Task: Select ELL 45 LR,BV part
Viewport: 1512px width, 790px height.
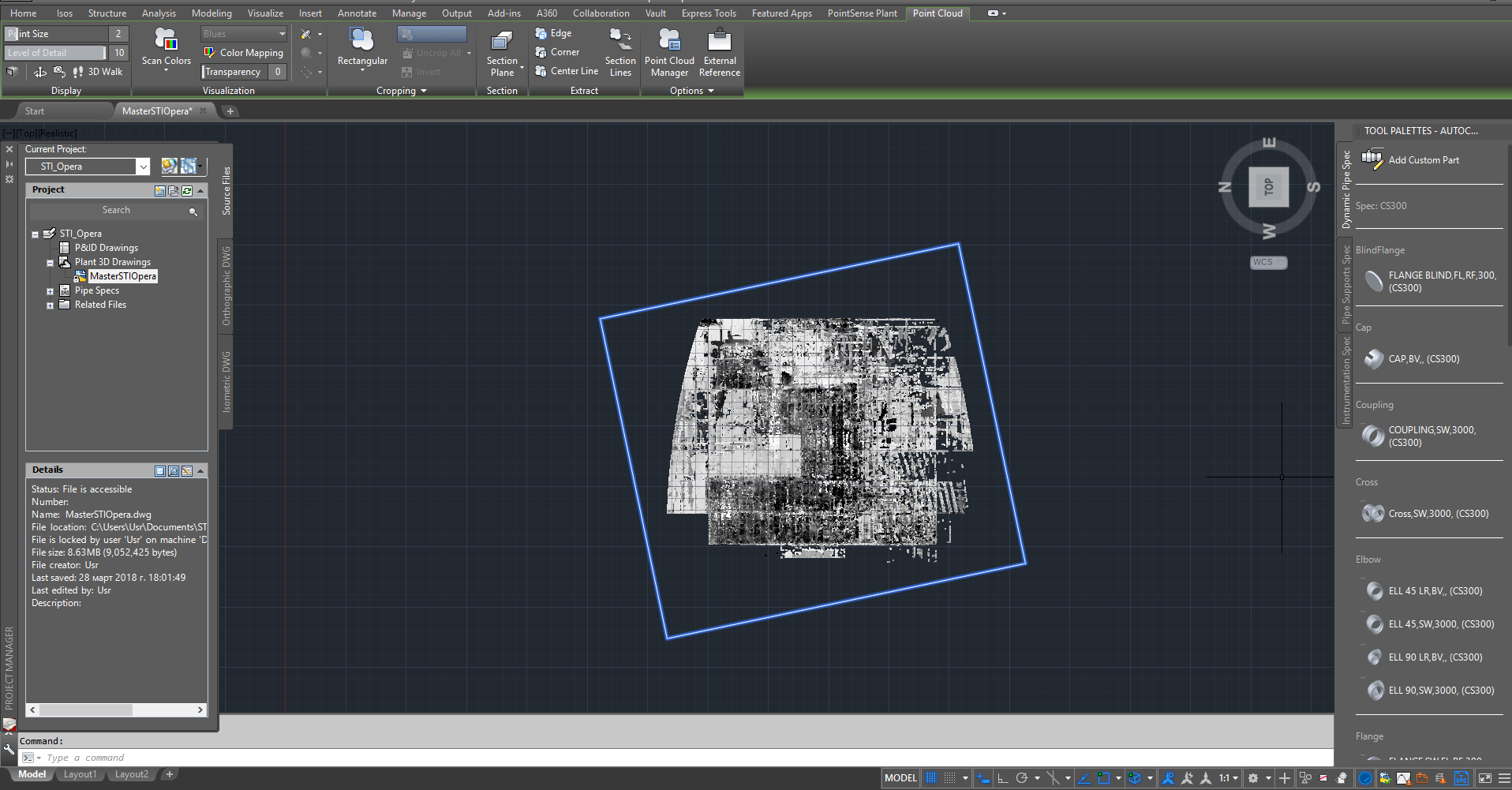Action: 1424,591
